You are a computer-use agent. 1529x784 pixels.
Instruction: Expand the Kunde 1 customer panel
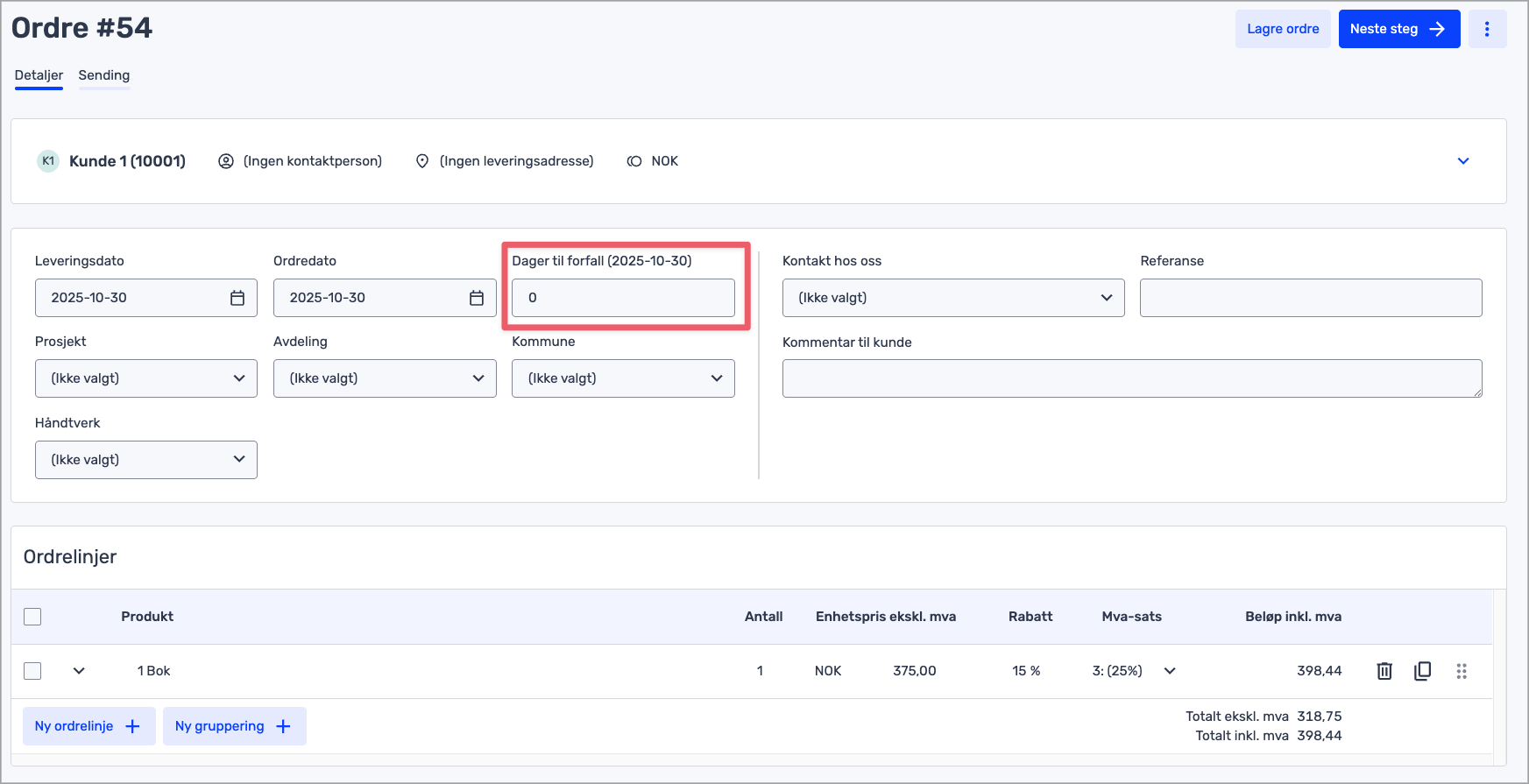point(1463,161)
